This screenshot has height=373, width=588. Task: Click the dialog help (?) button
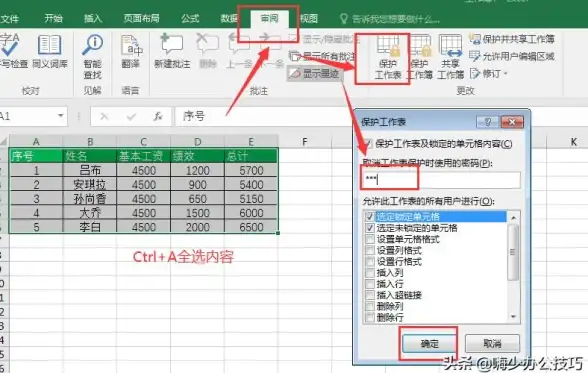tap(487, 122)
